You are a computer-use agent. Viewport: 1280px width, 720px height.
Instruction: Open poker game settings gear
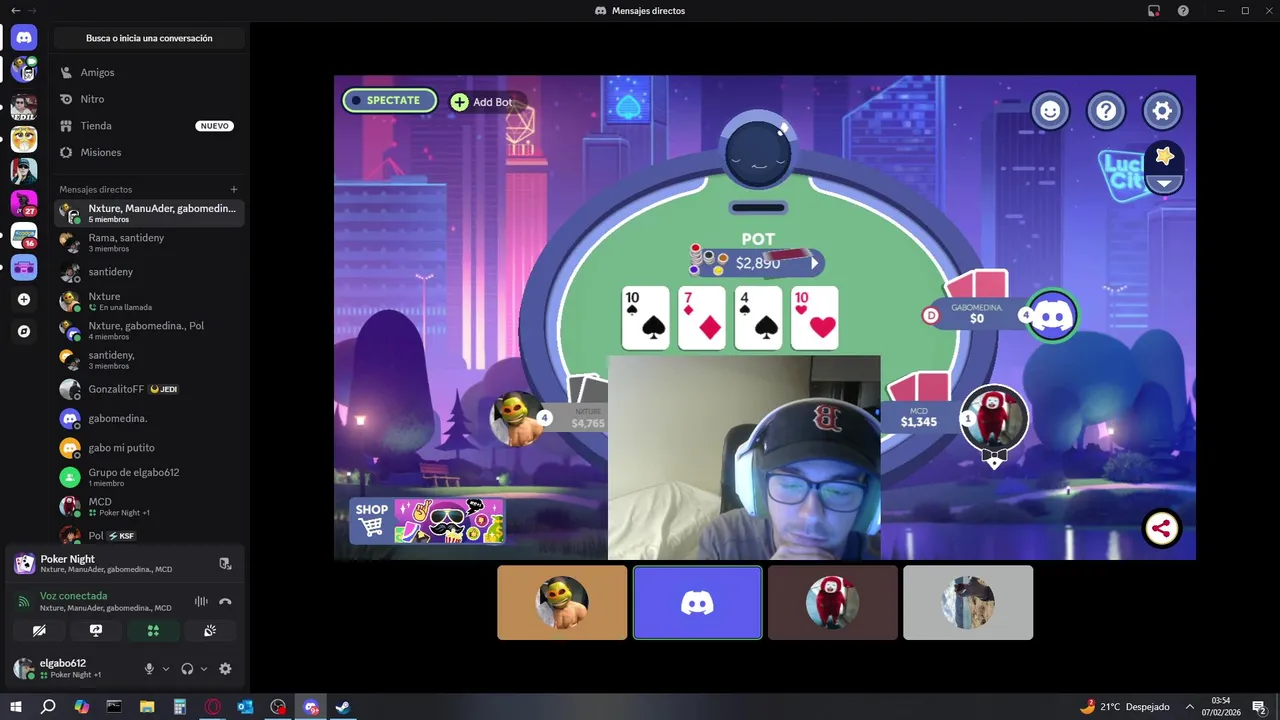coord(1162,111)
